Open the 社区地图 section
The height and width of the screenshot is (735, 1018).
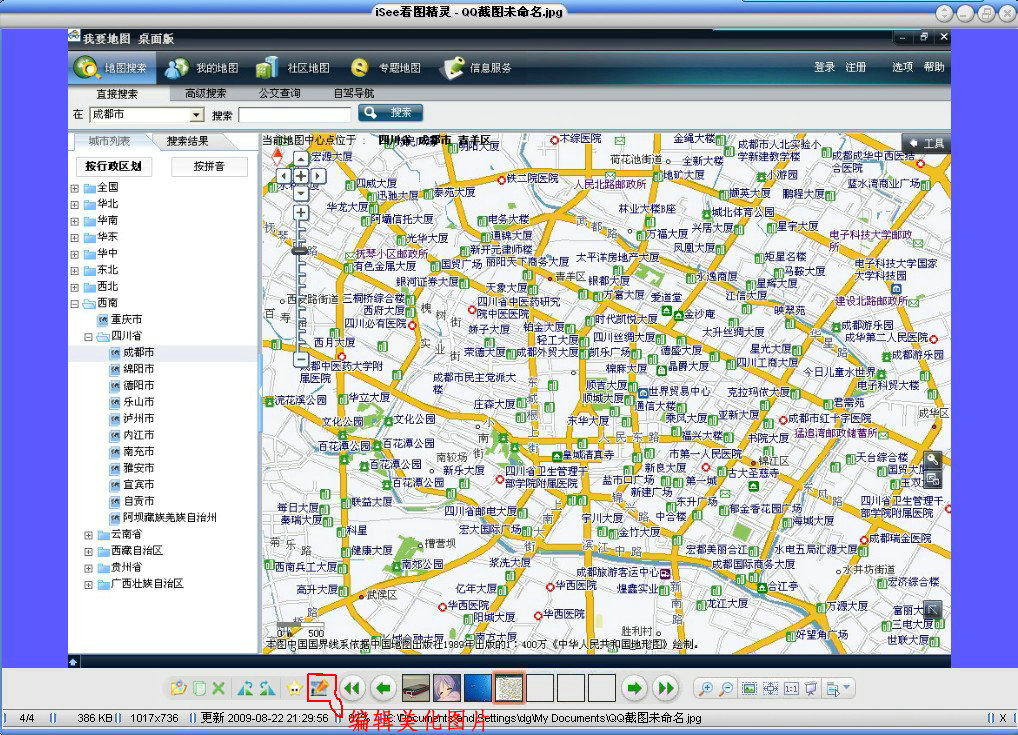pyautogui.click(x=293, y=67)
